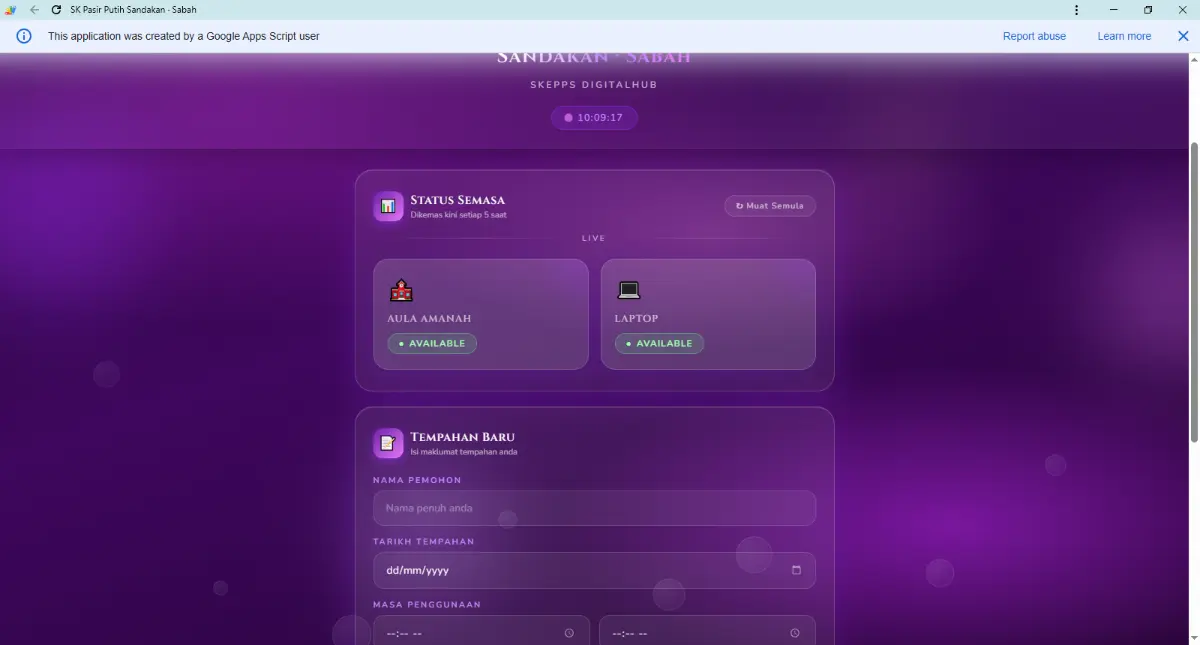Click the Laptop Available status badge
The image size is (1200, 645).
(659, 343)
